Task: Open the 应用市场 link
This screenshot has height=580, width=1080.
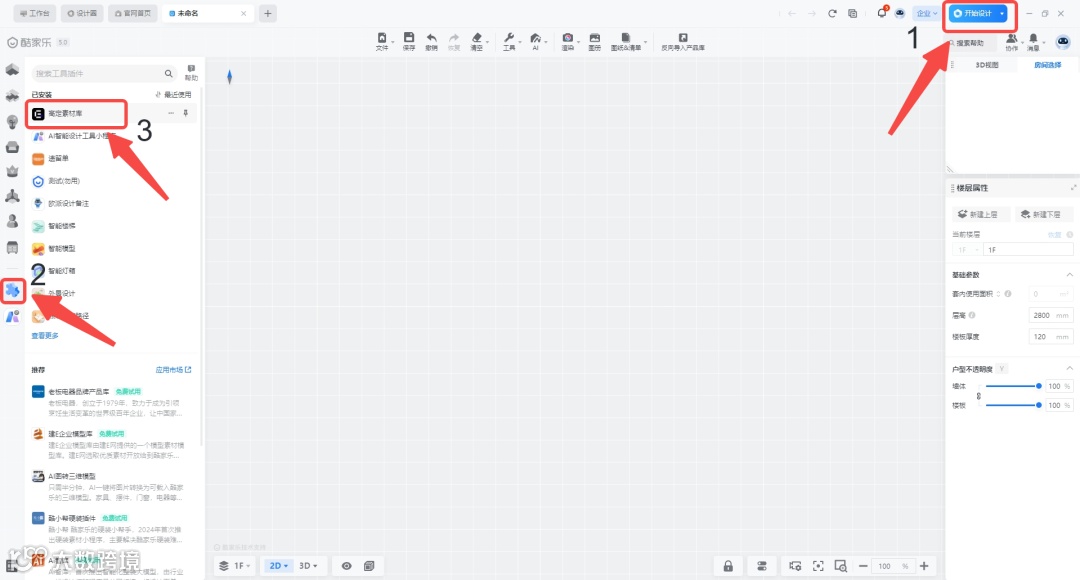Action: [173, 370]
